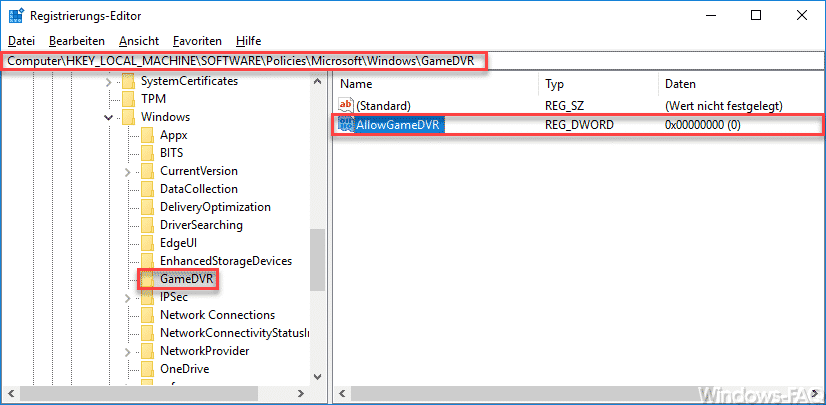Select the NetworkConnectivityStatus folder icon
826x405 pixels.
pos(148,333)
